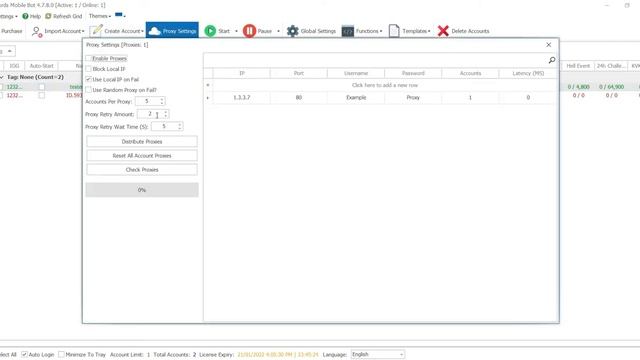Sort by the IP column header
This screenshot has height=360, width=640.
[x=242, y=73]
